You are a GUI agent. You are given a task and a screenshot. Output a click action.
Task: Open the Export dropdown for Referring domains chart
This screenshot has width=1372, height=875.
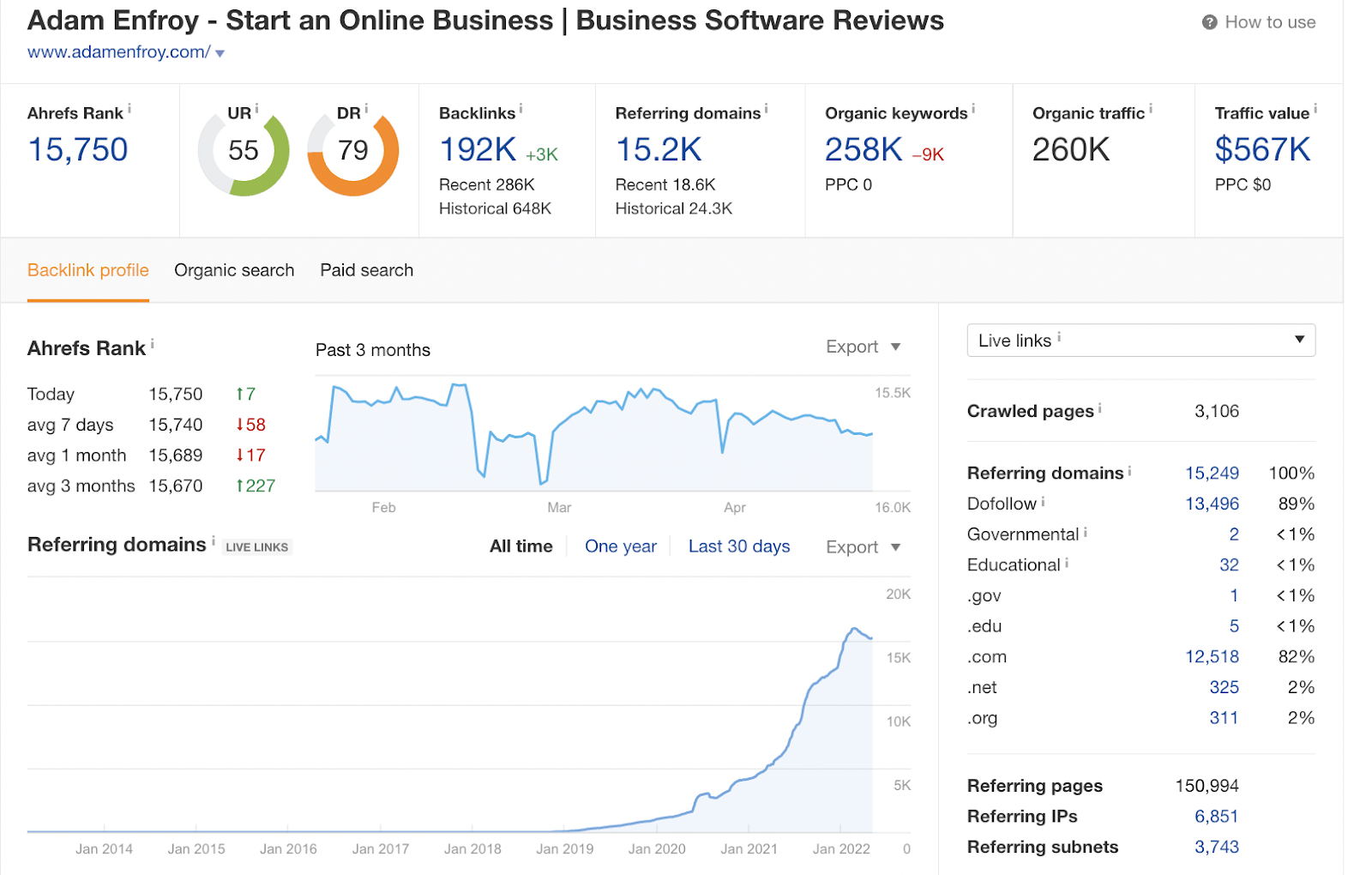coord(864,547)
